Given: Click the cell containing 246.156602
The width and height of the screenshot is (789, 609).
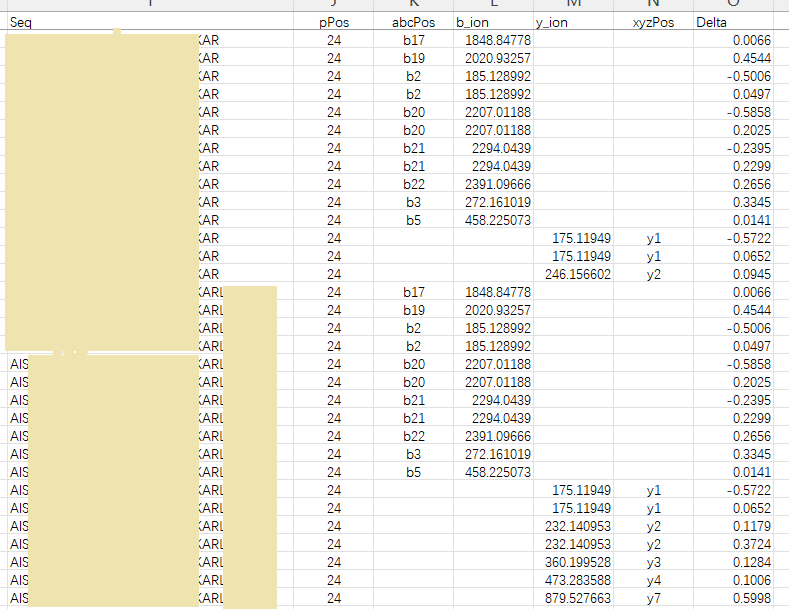Looking at the screenshot, I should click(573, 274).
